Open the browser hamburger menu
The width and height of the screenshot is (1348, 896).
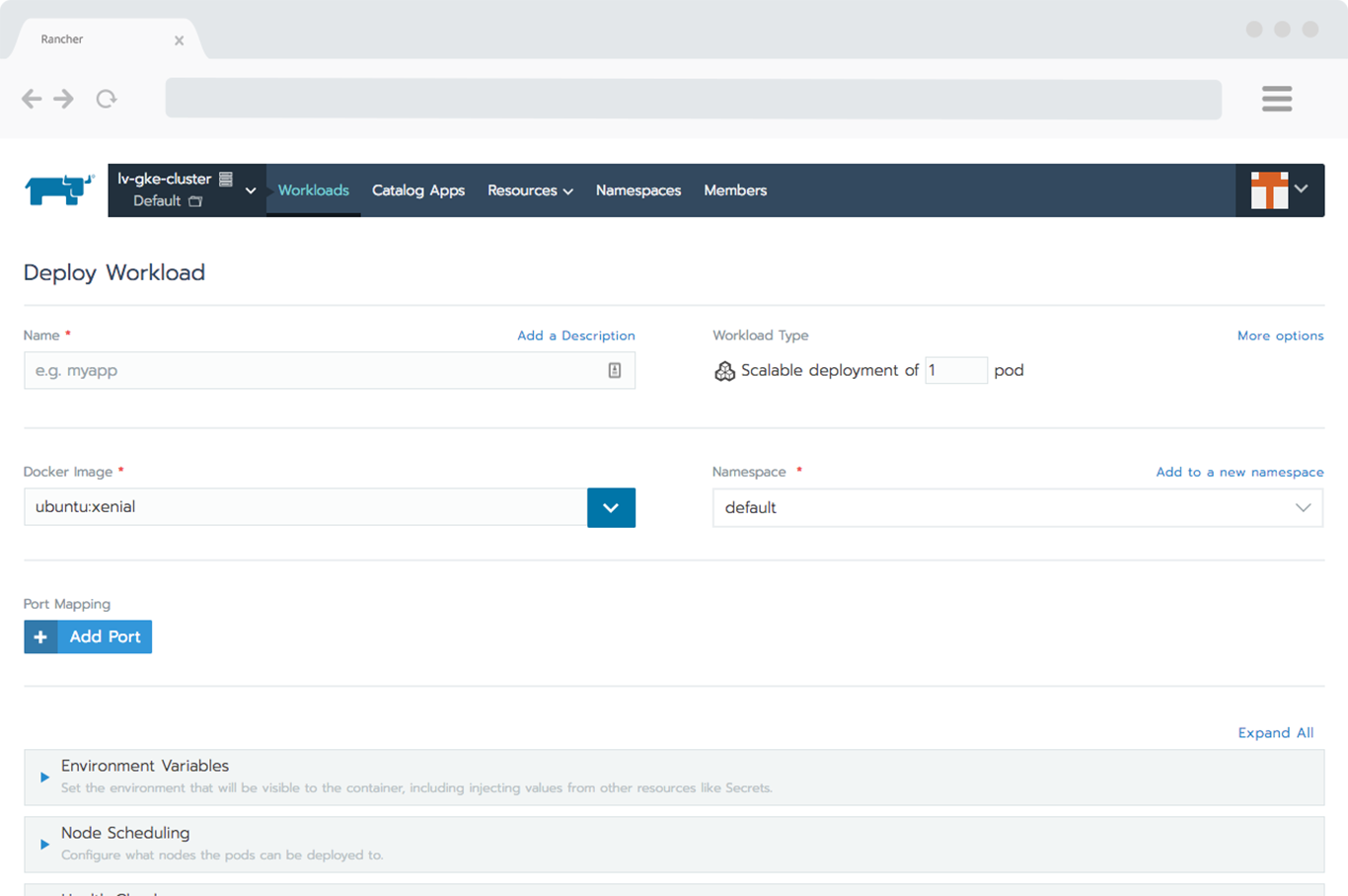[1277, 99]
